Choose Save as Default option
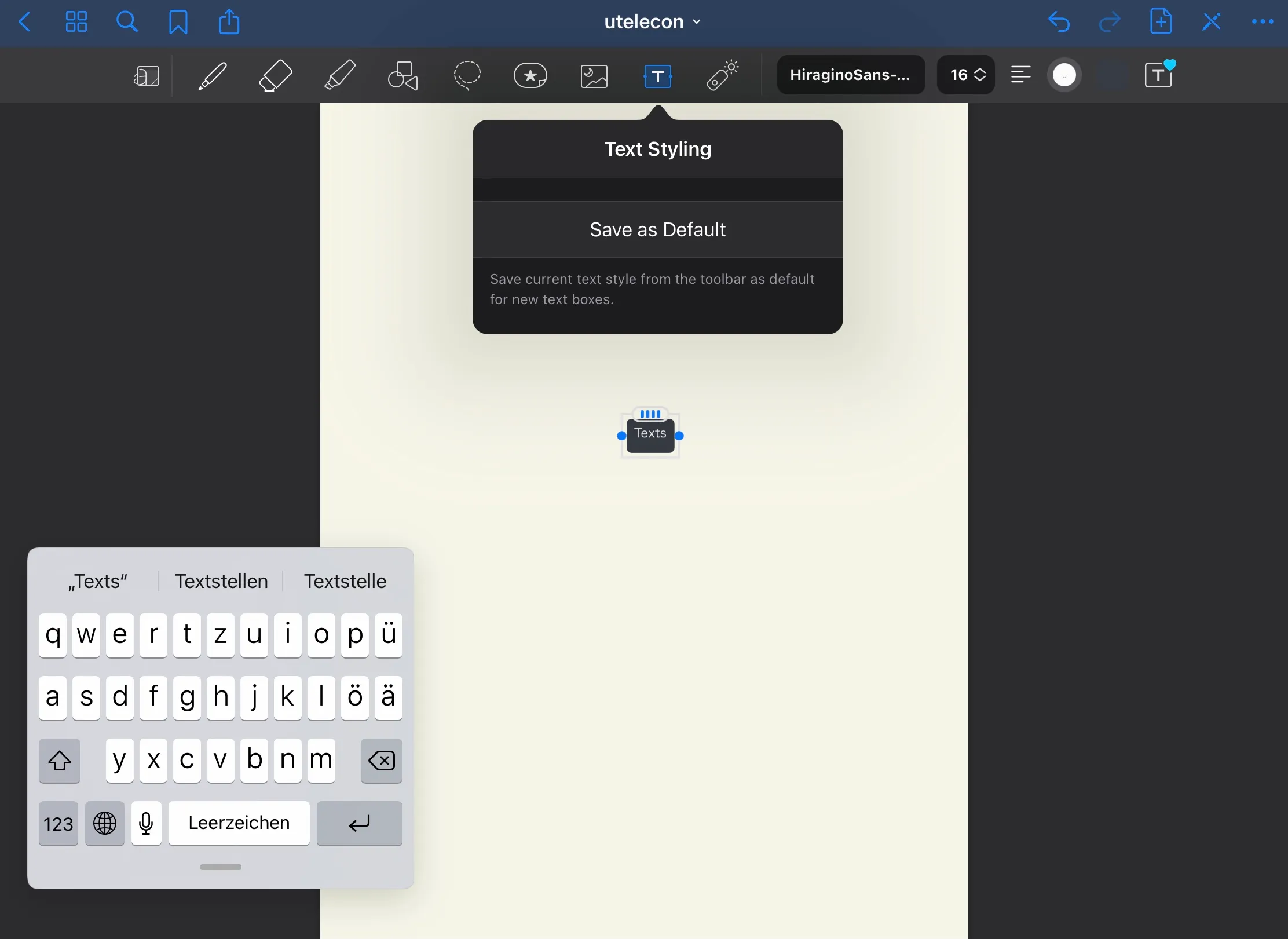 (657, 230)
